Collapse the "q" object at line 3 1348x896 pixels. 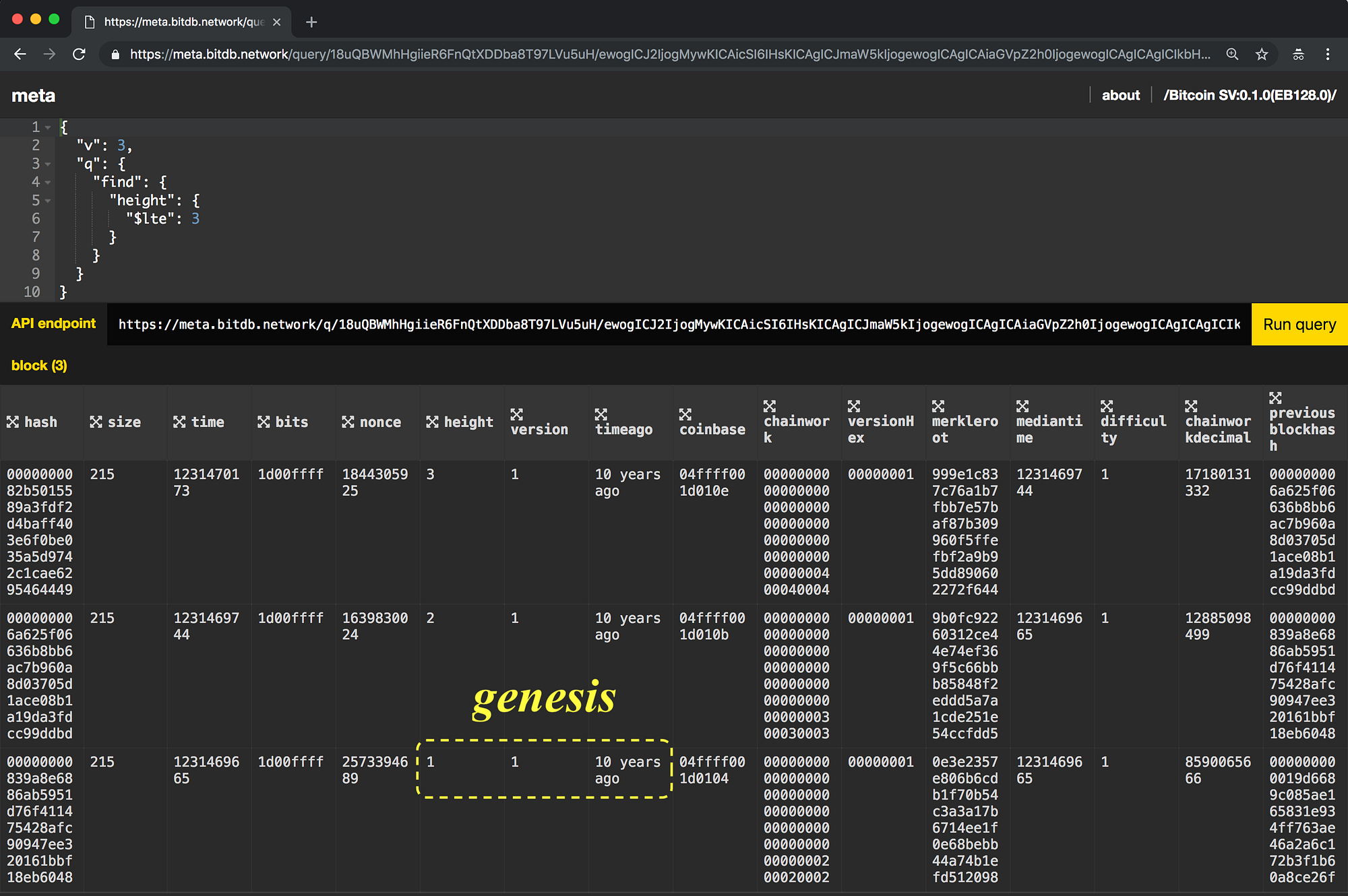point(46,164)
